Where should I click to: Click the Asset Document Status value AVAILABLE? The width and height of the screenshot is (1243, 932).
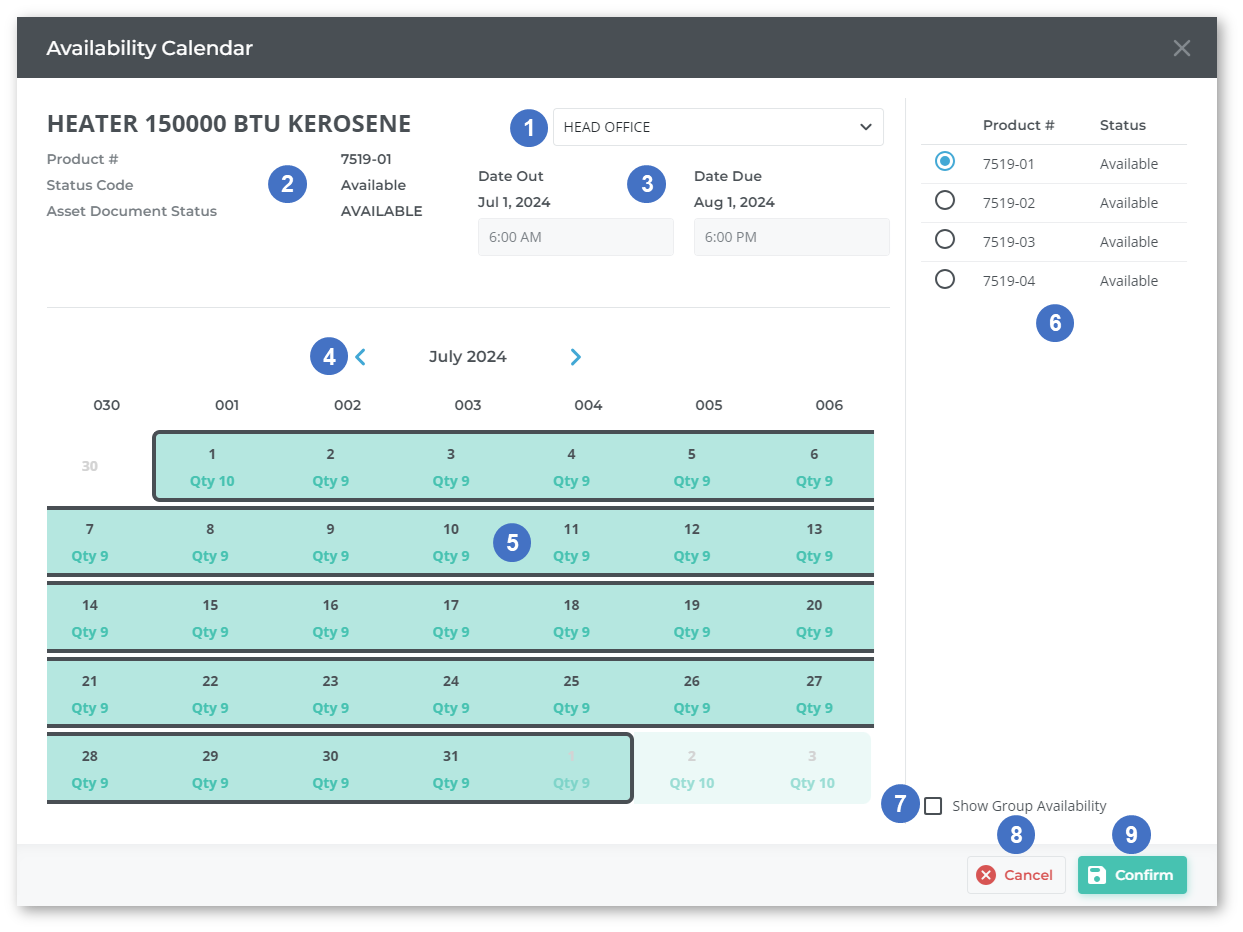[x=381, y=211]
